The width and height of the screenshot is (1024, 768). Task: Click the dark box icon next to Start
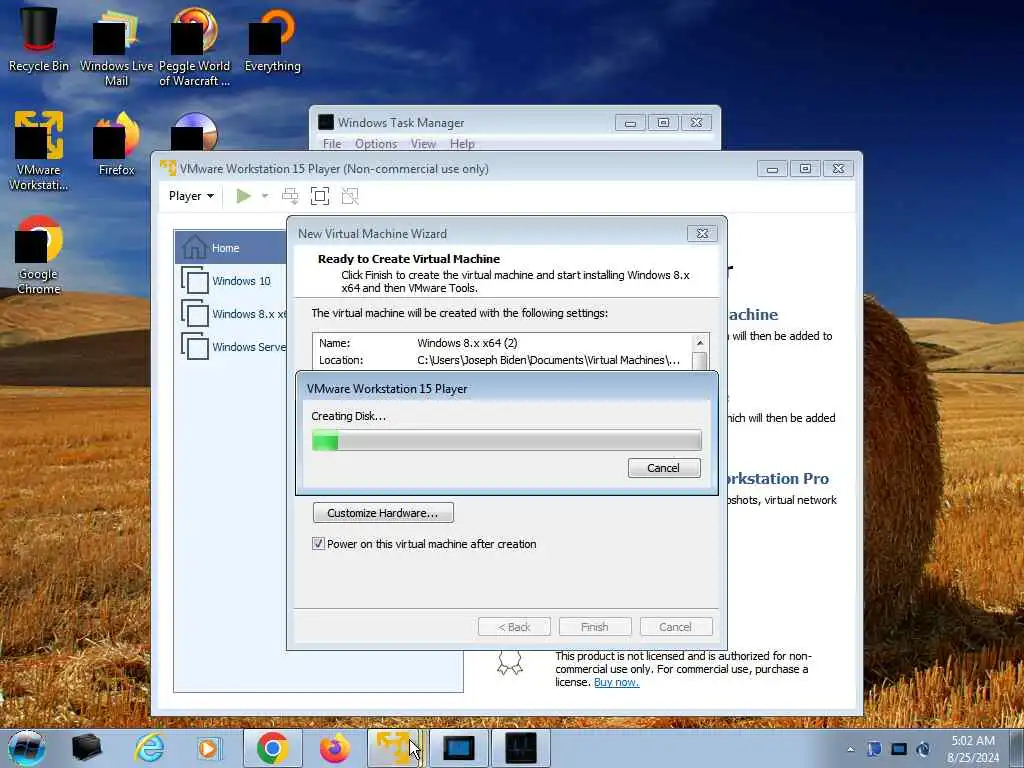coord(86,748)
